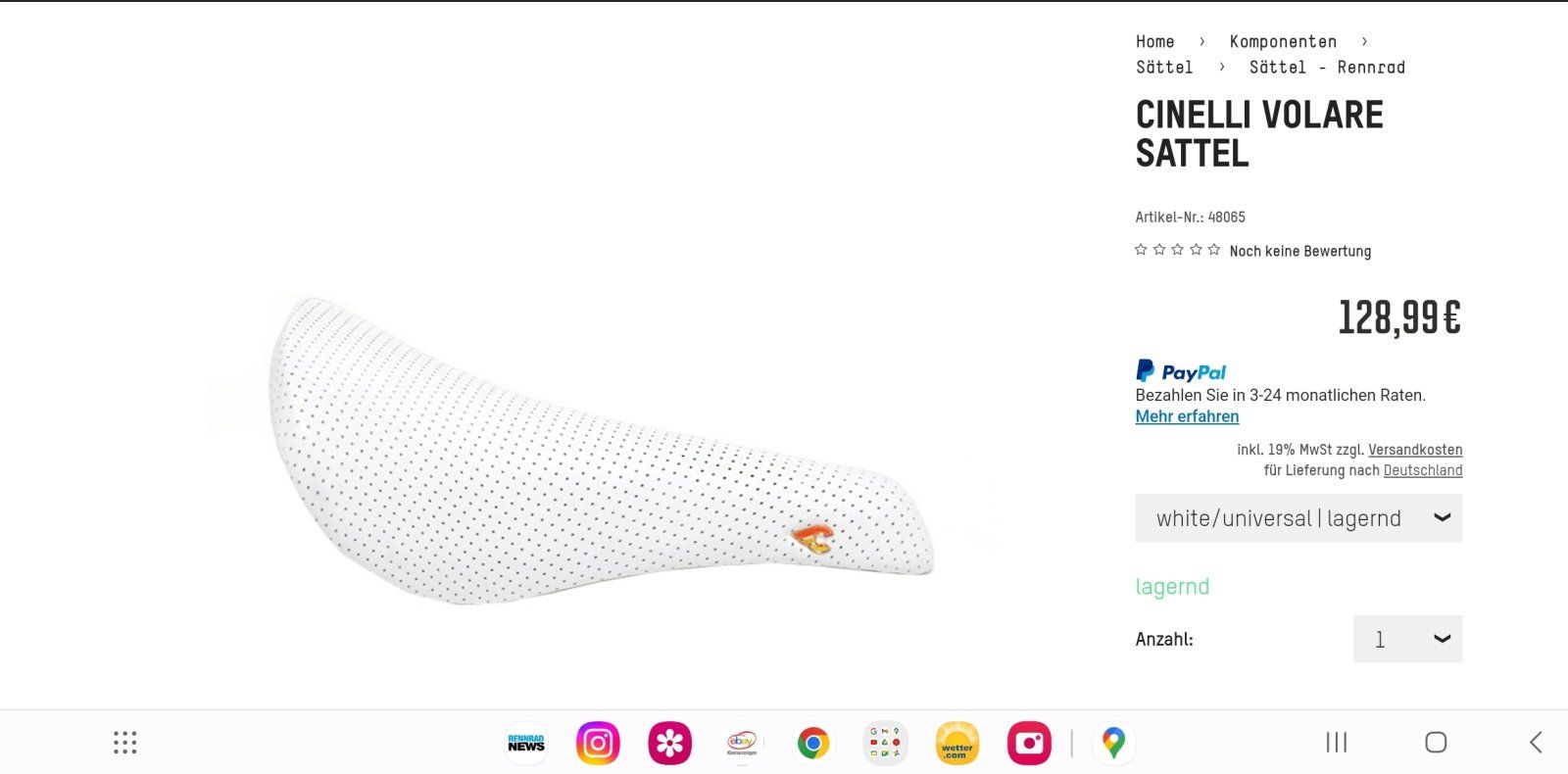
Task: Click the PayPal 'Mehr erfahren' link
Action: click(x=1187, y=416)
